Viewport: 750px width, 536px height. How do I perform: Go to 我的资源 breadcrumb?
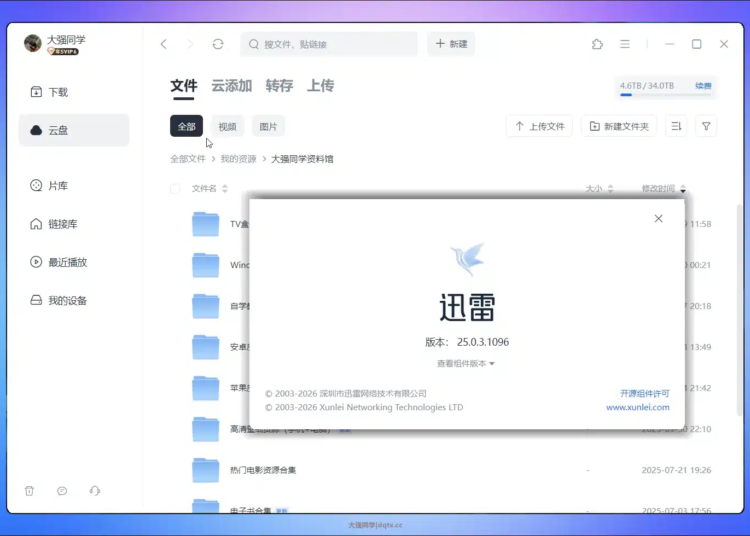238,159
